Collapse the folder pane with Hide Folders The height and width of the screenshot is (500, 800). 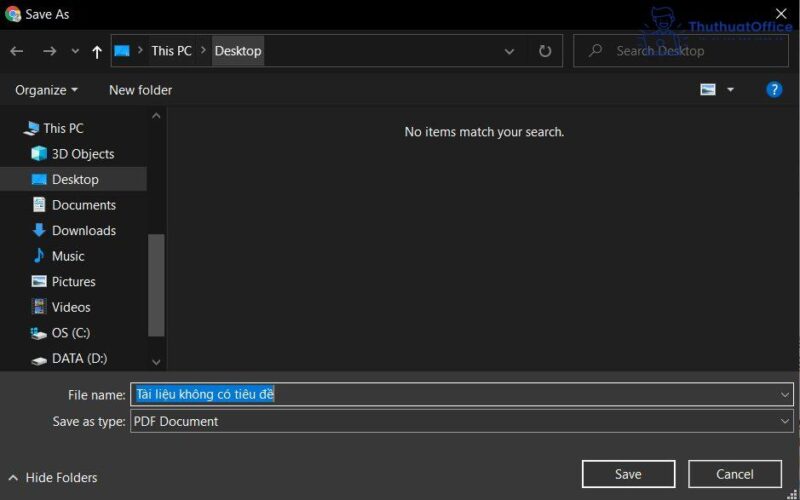(53, 478)
